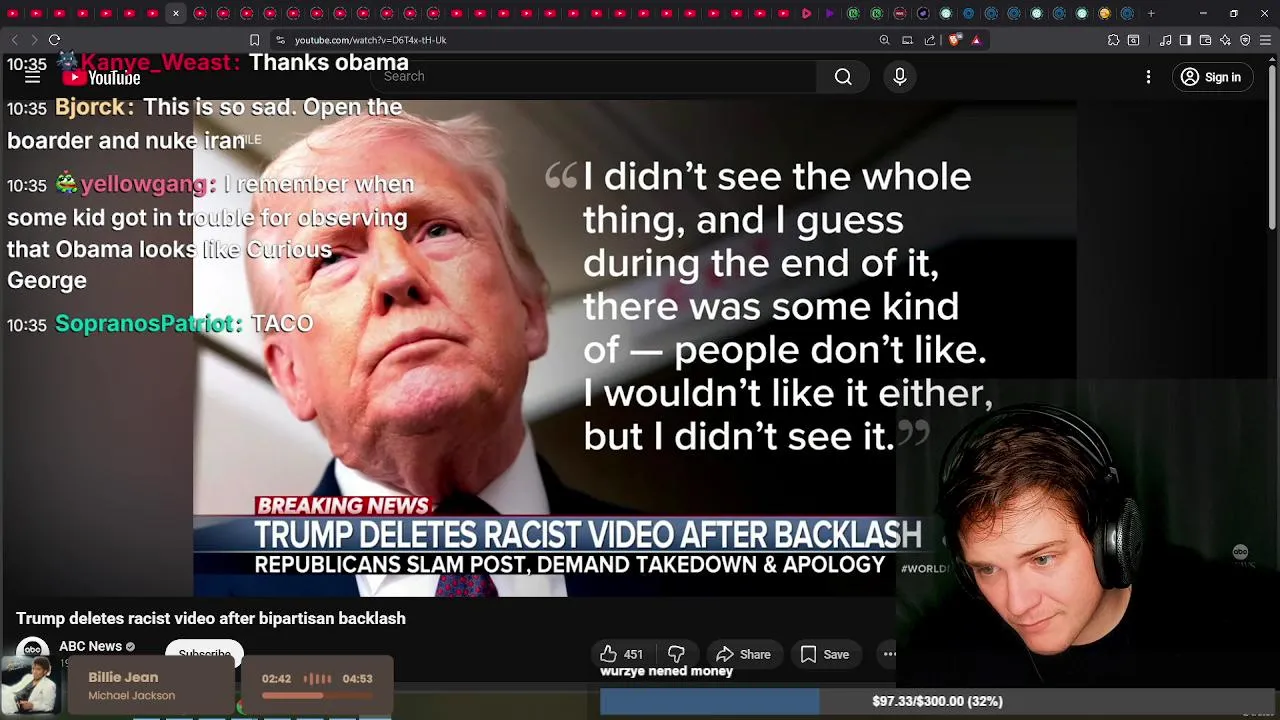Seek on the Billie Jean song progress bar

click(318, 696)
